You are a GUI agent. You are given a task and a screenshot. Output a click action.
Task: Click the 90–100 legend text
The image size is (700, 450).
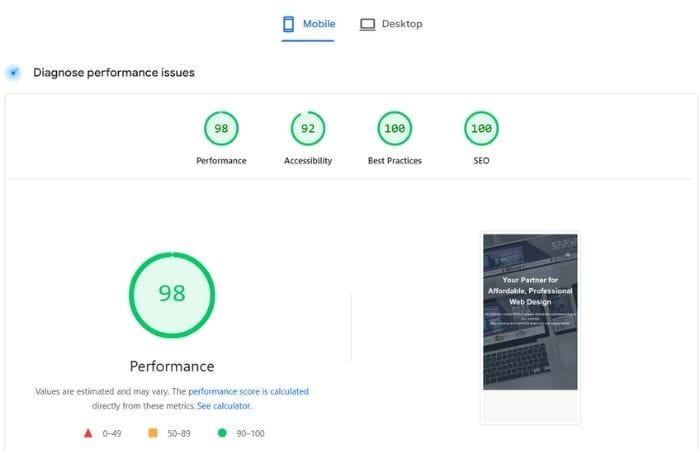250,433
